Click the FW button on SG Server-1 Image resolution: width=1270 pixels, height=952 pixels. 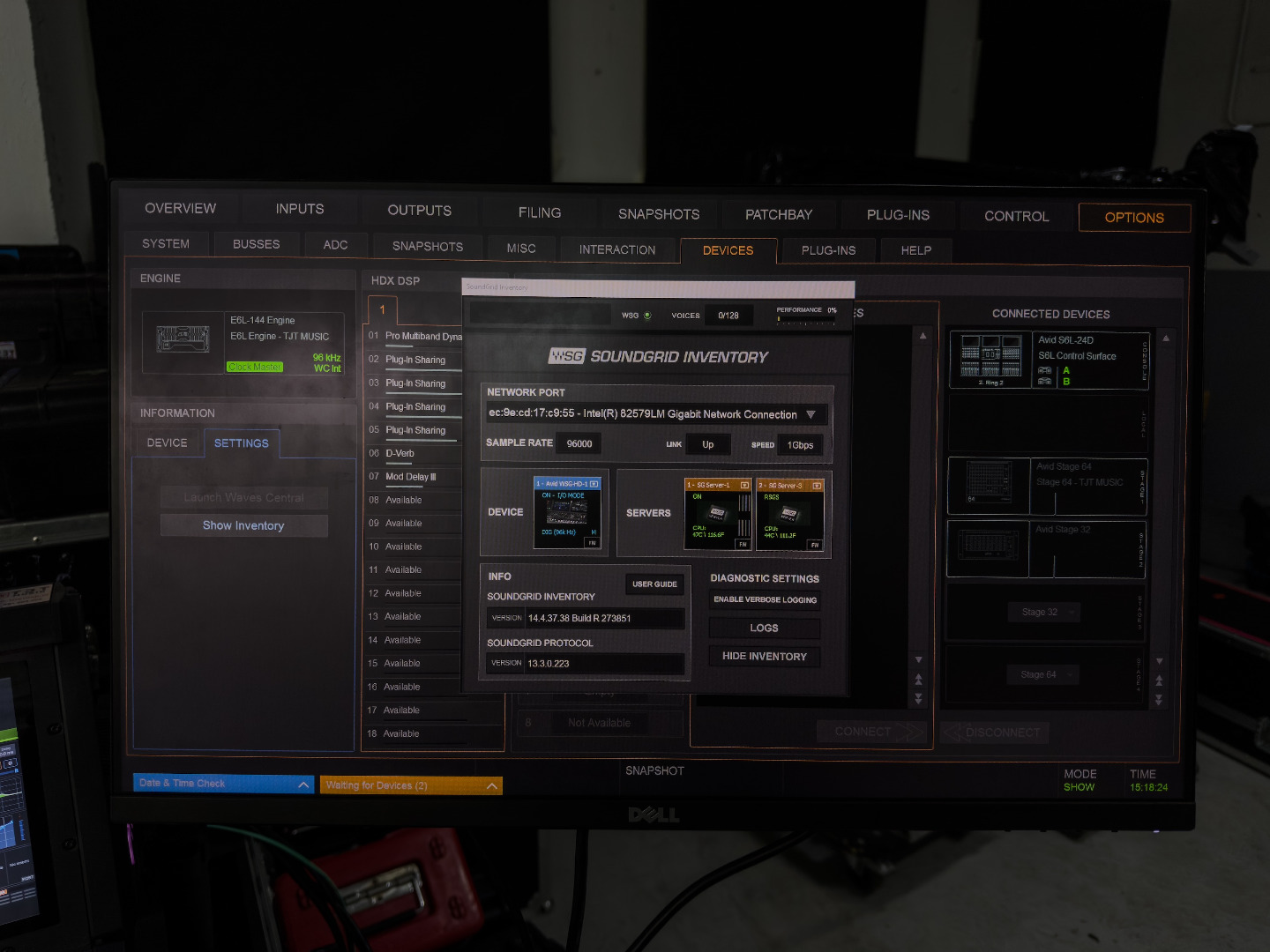click(x=743, y=545)
